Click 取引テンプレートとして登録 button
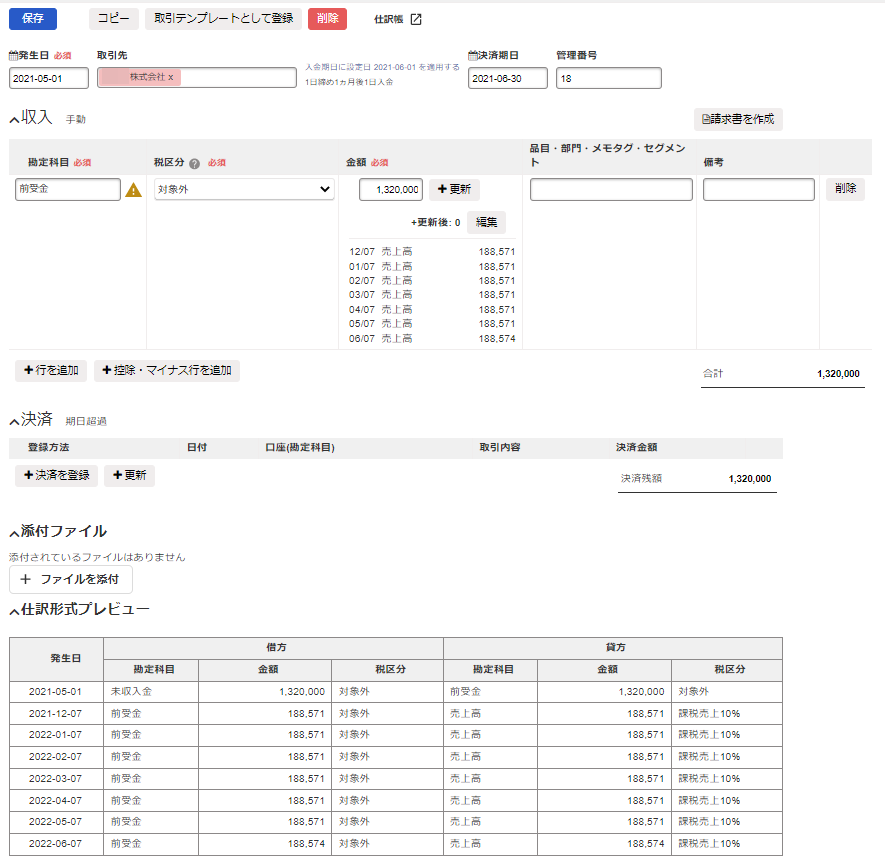885x861 pixels. coord(224,19)
